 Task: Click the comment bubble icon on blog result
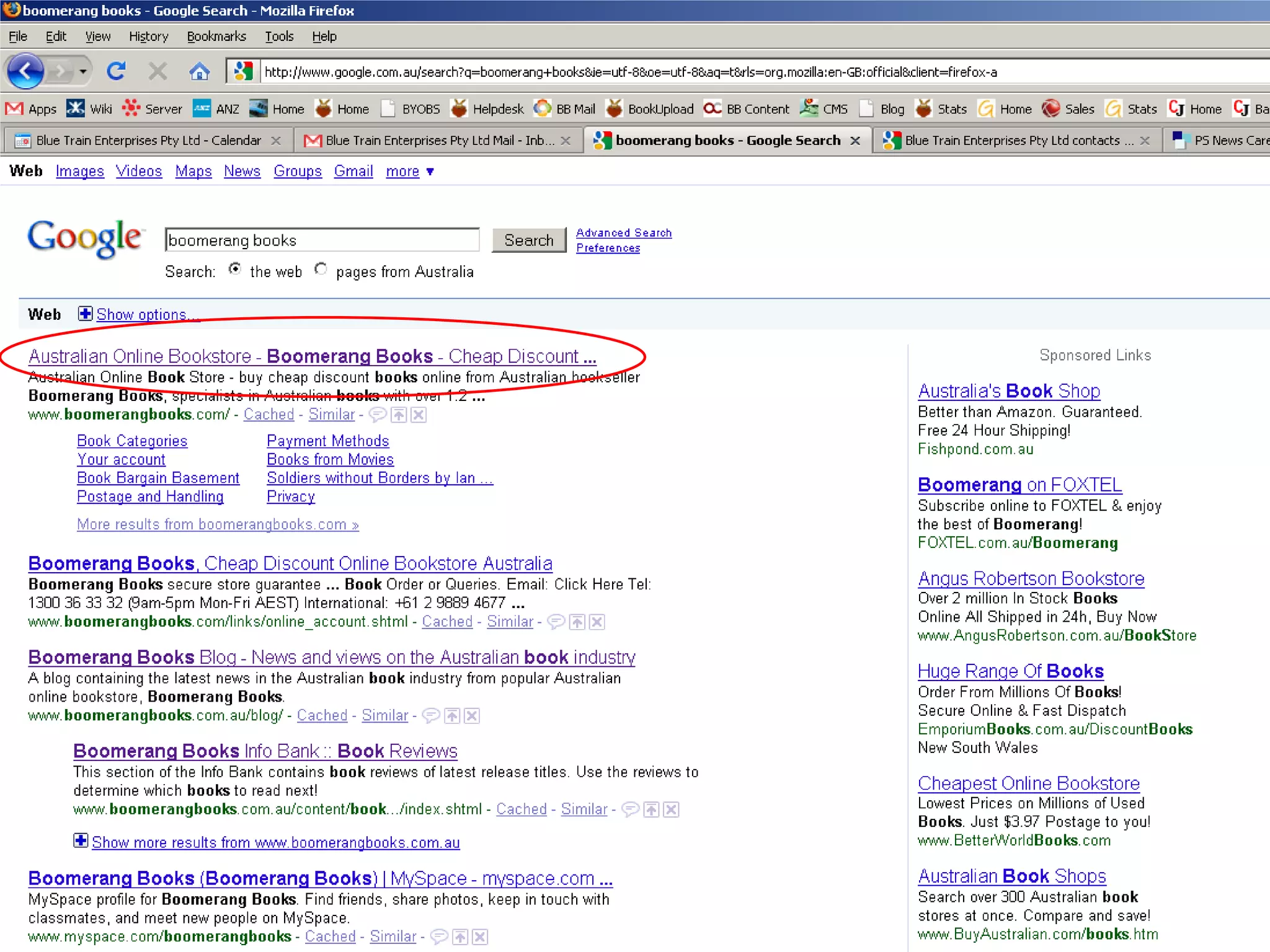click(x=430, y=716)
